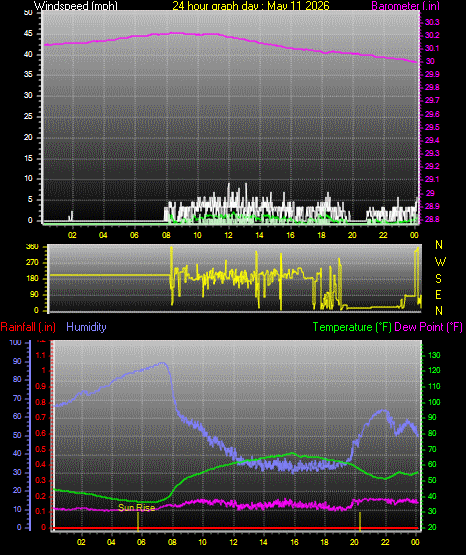Click the 35 value on the windspeed axis

pos(28,74)
